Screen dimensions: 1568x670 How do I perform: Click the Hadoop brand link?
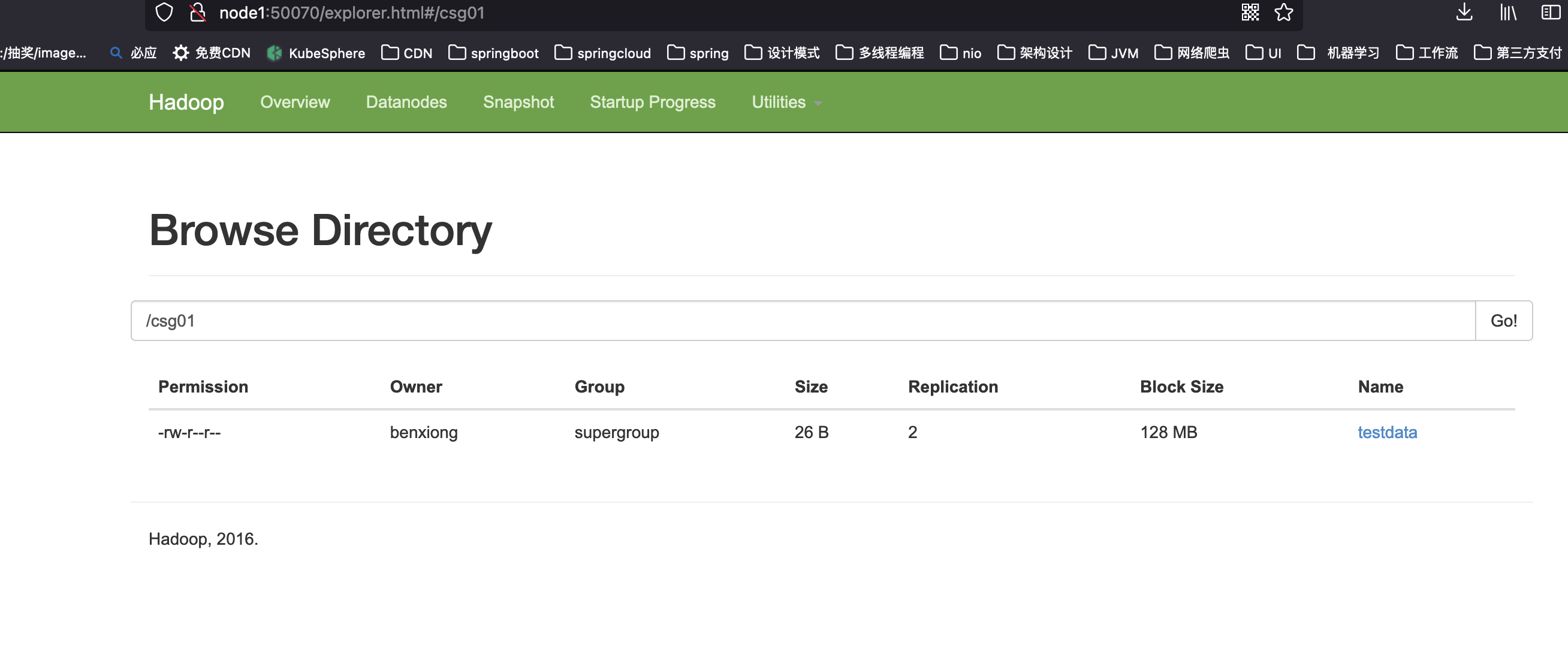point(186,102)
